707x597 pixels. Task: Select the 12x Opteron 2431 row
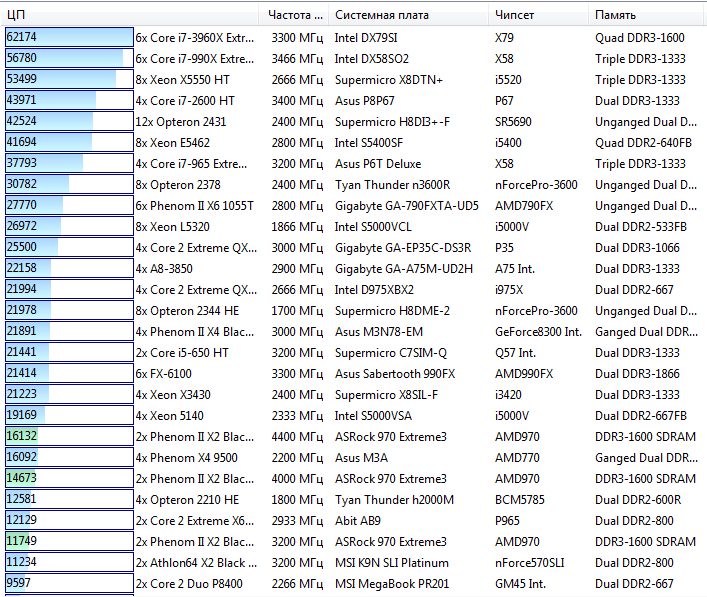(x=354, y=122)
